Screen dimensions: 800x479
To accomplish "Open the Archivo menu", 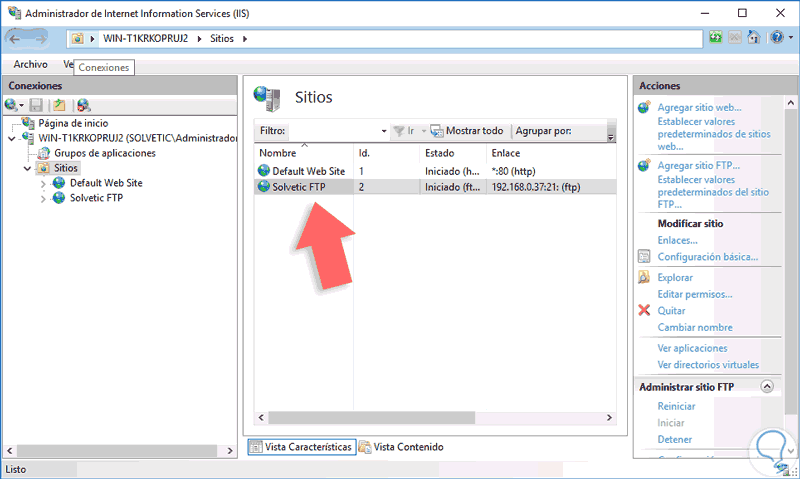I will [31, 64].
